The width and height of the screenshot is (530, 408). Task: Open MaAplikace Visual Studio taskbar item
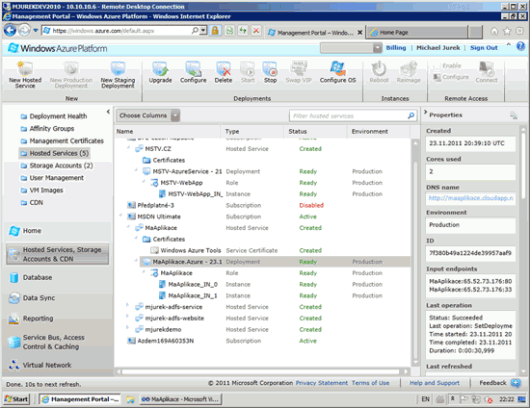point(180,399)
